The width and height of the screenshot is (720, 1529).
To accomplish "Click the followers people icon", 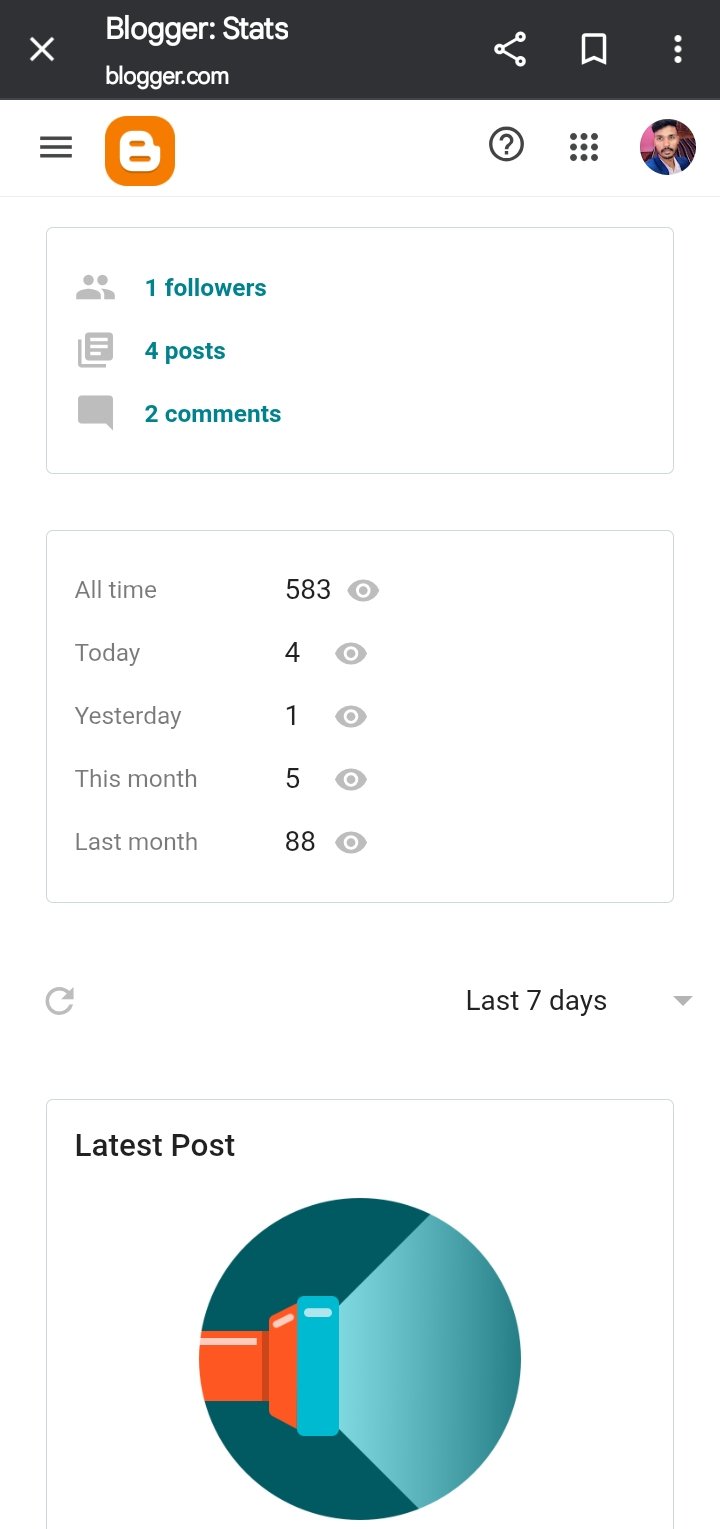I will point(96,288).
